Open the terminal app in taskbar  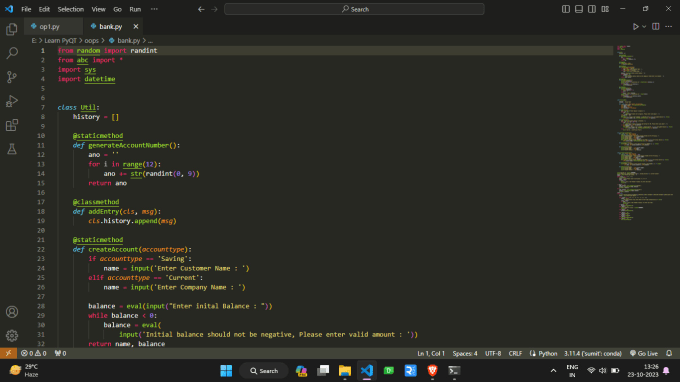(x=454, y=371)
